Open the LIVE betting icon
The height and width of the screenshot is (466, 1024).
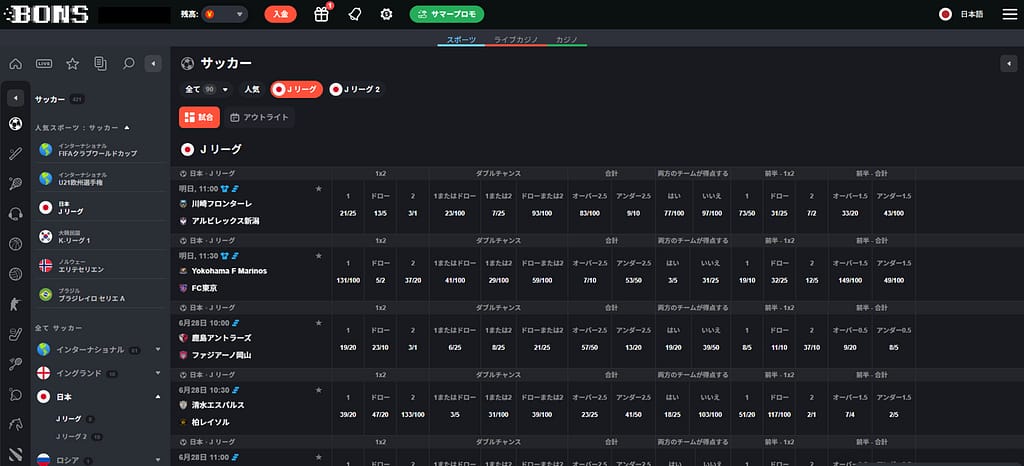point(44,63)
